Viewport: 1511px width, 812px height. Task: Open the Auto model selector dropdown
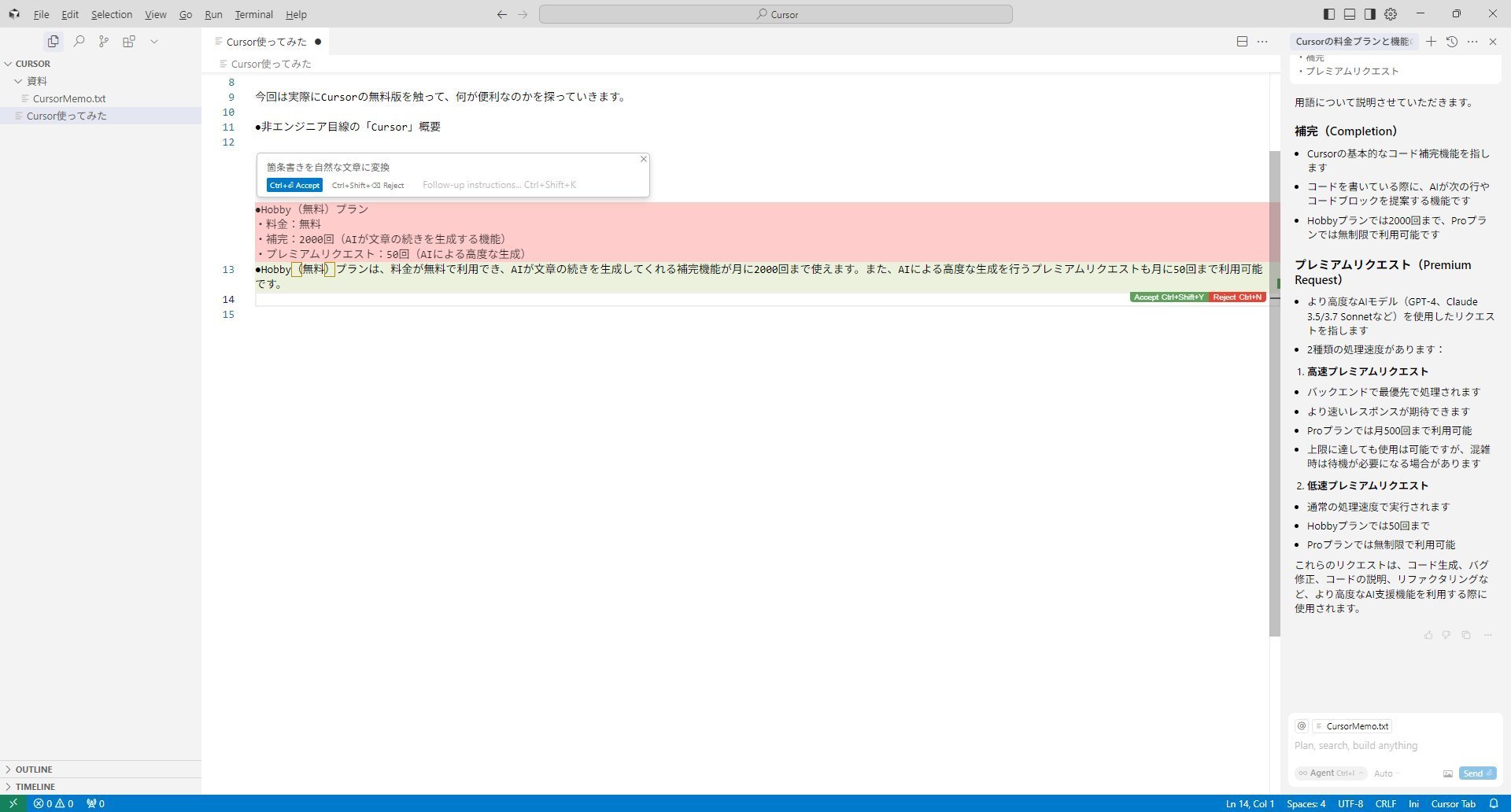click(1387, 773)
